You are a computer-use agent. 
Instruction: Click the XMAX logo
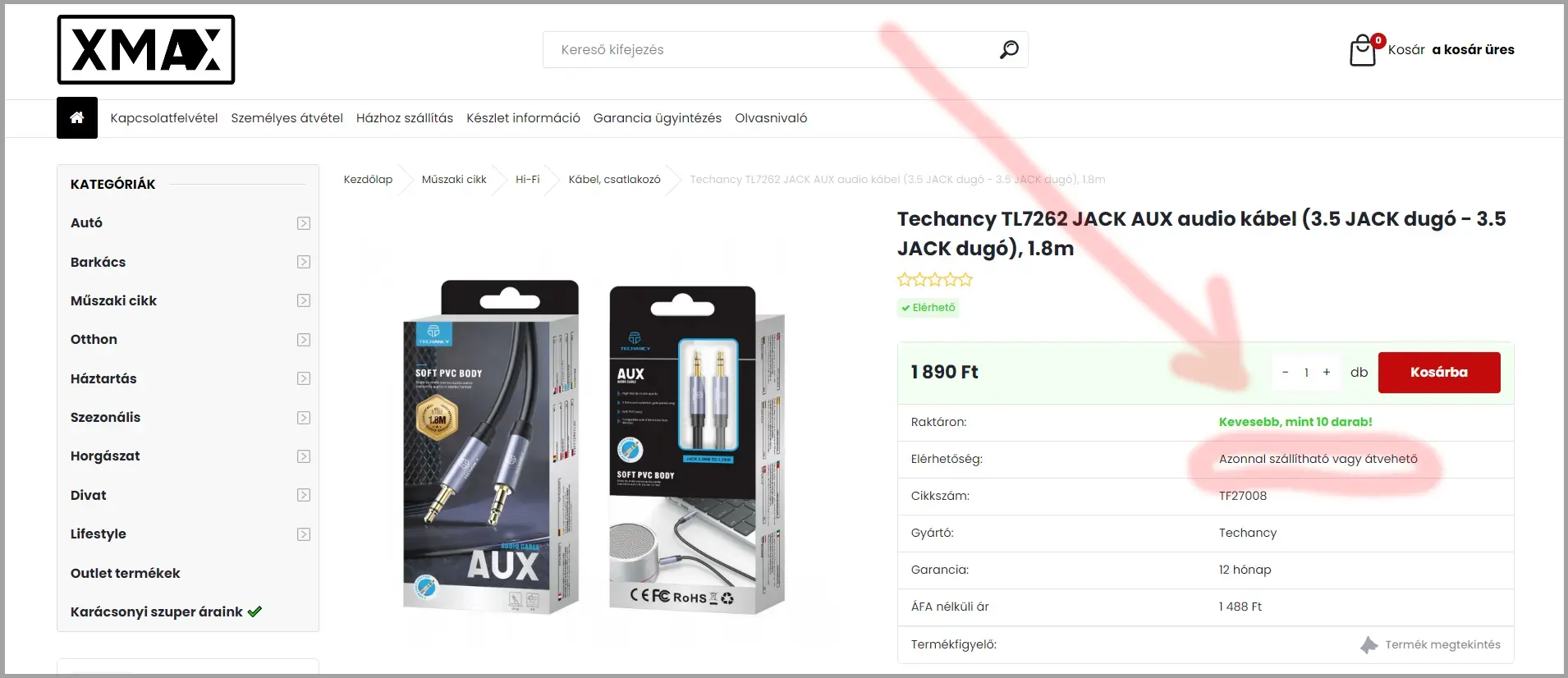pos(146,49)
